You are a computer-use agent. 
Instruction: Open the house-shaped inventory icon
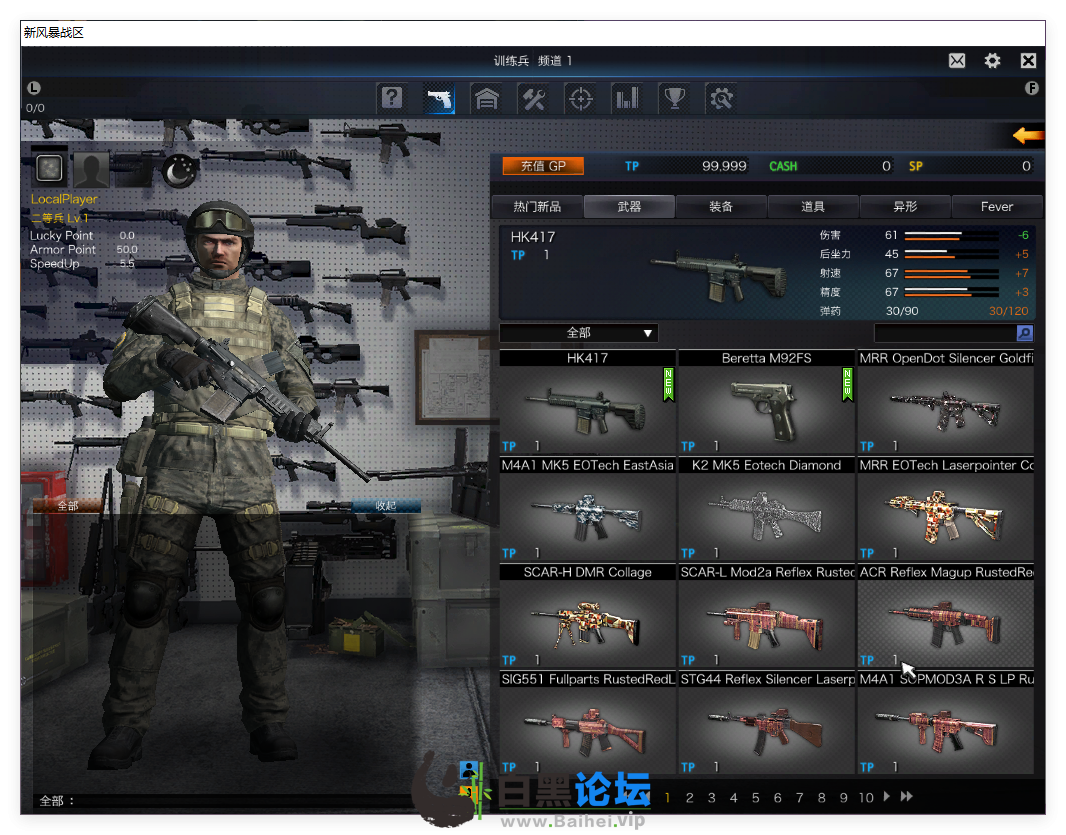pyautogui.click(x=486, y=99)
